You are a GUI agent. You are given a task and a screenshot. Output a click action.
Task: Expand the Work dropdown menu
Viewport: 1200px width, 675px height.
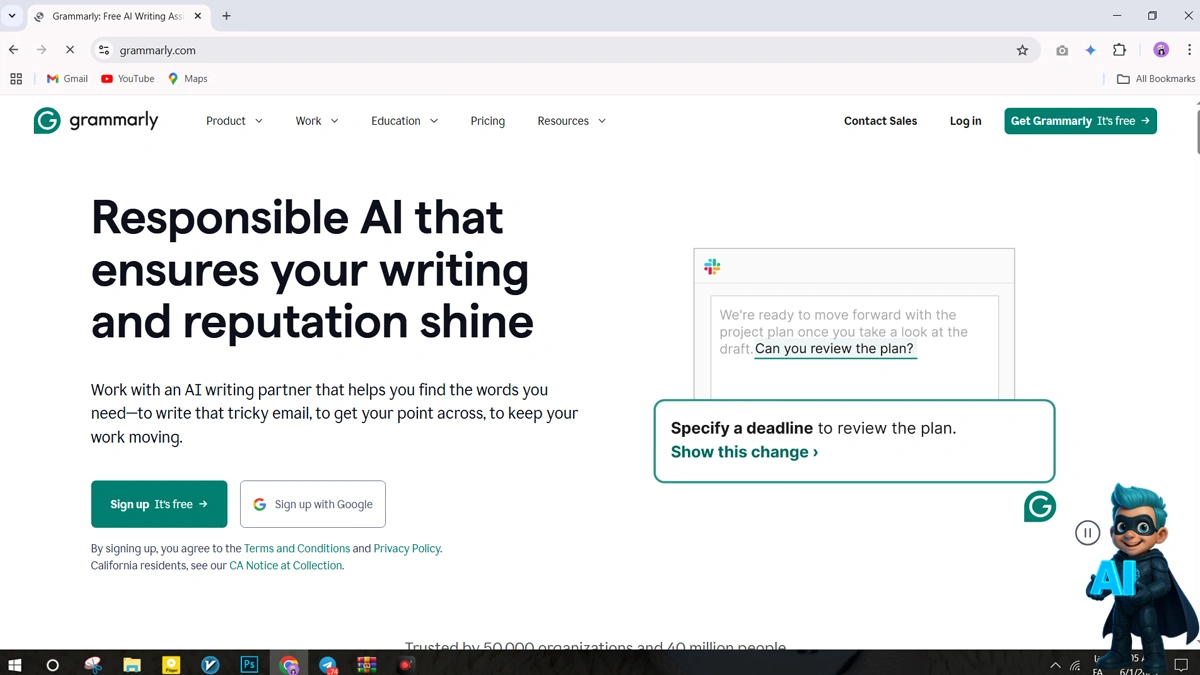tap(317, 121)
